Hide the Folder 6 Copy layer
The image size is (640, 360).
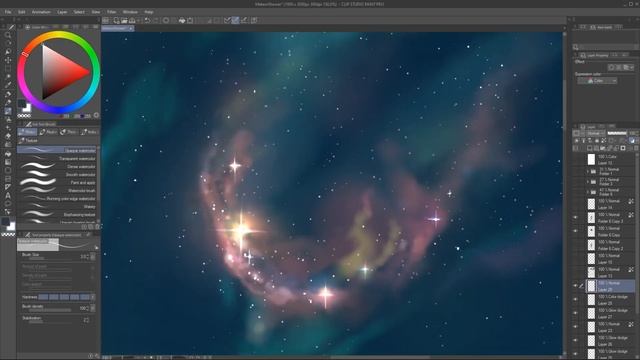pos(576,231)
